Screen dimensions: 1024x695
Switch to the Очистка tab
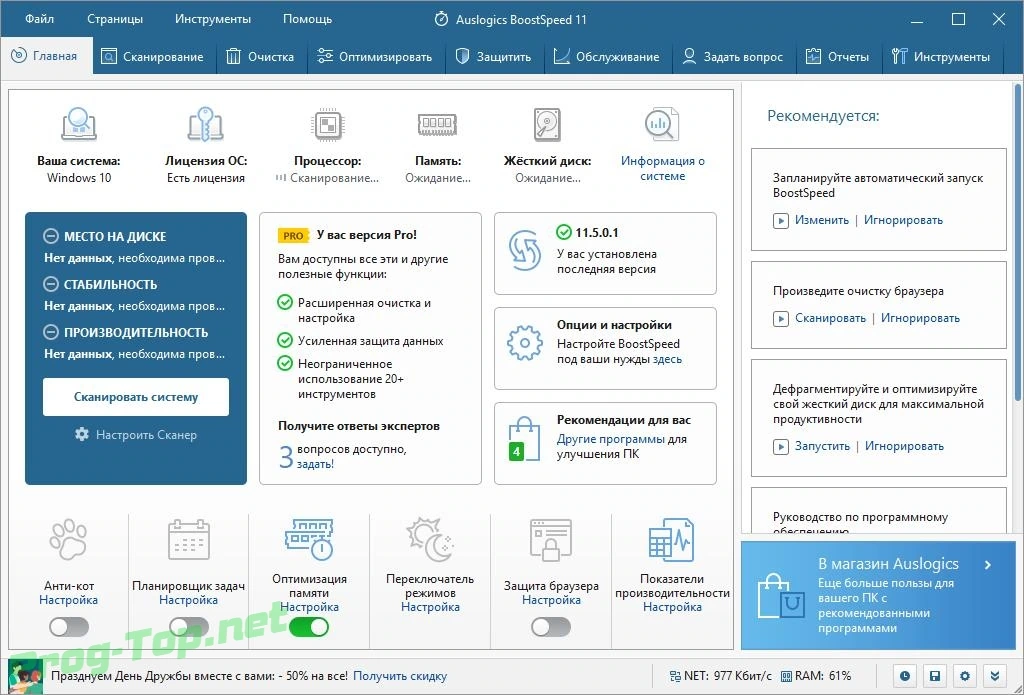click(260, 57)
